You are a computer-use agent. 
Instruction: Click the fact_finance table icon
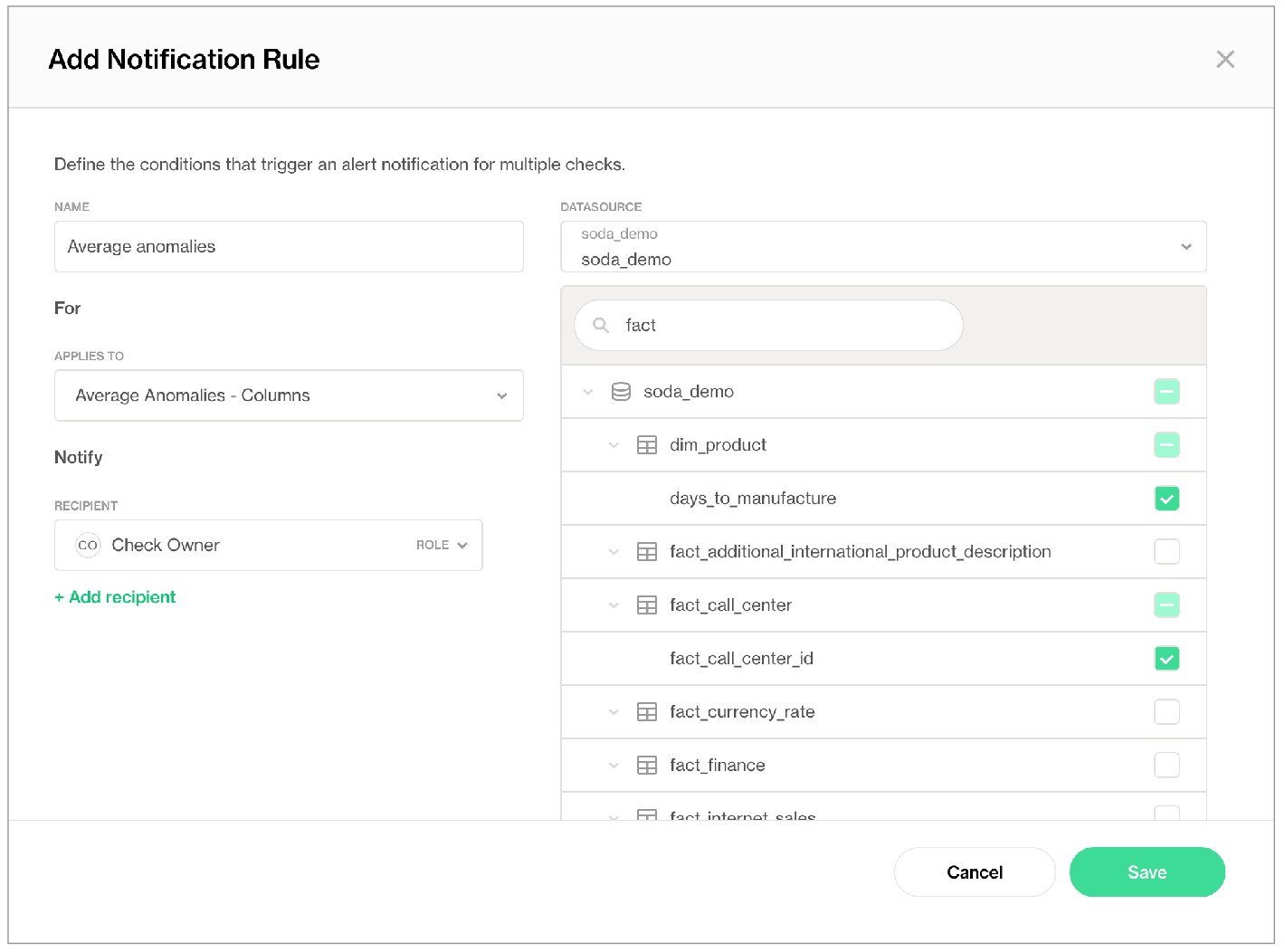(647, 766)
